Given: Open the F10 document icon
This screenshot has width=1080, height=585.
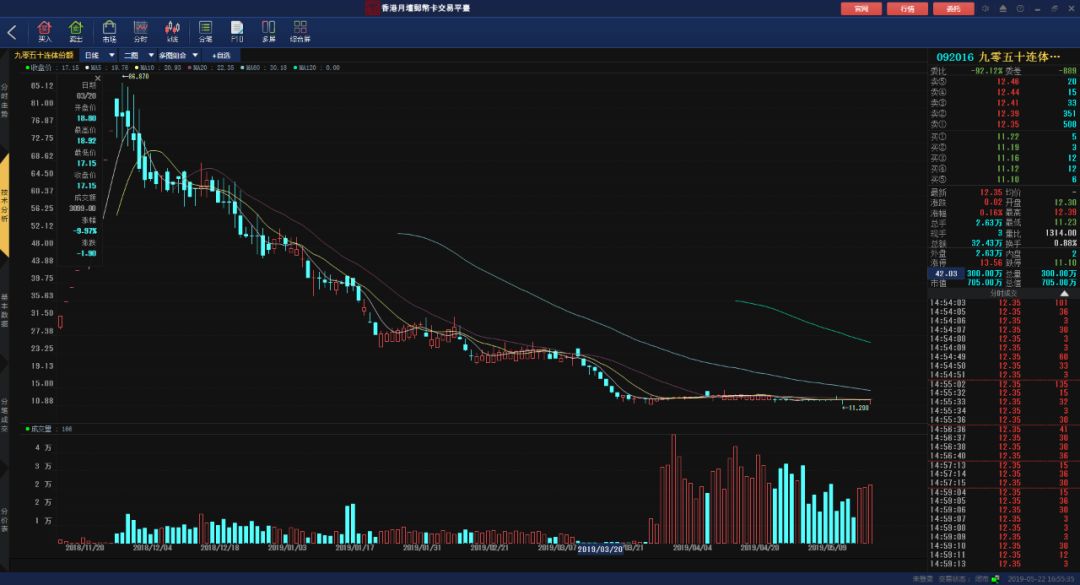Looking at the screenshot, I should pyautogui.click(x=237, y=30).
